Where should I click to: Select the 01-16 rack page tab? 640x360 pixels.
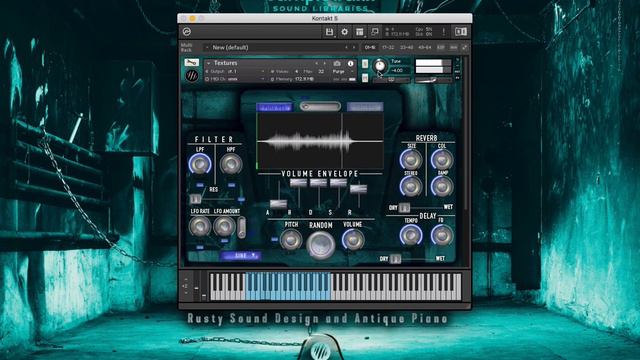tap(370, 47)
